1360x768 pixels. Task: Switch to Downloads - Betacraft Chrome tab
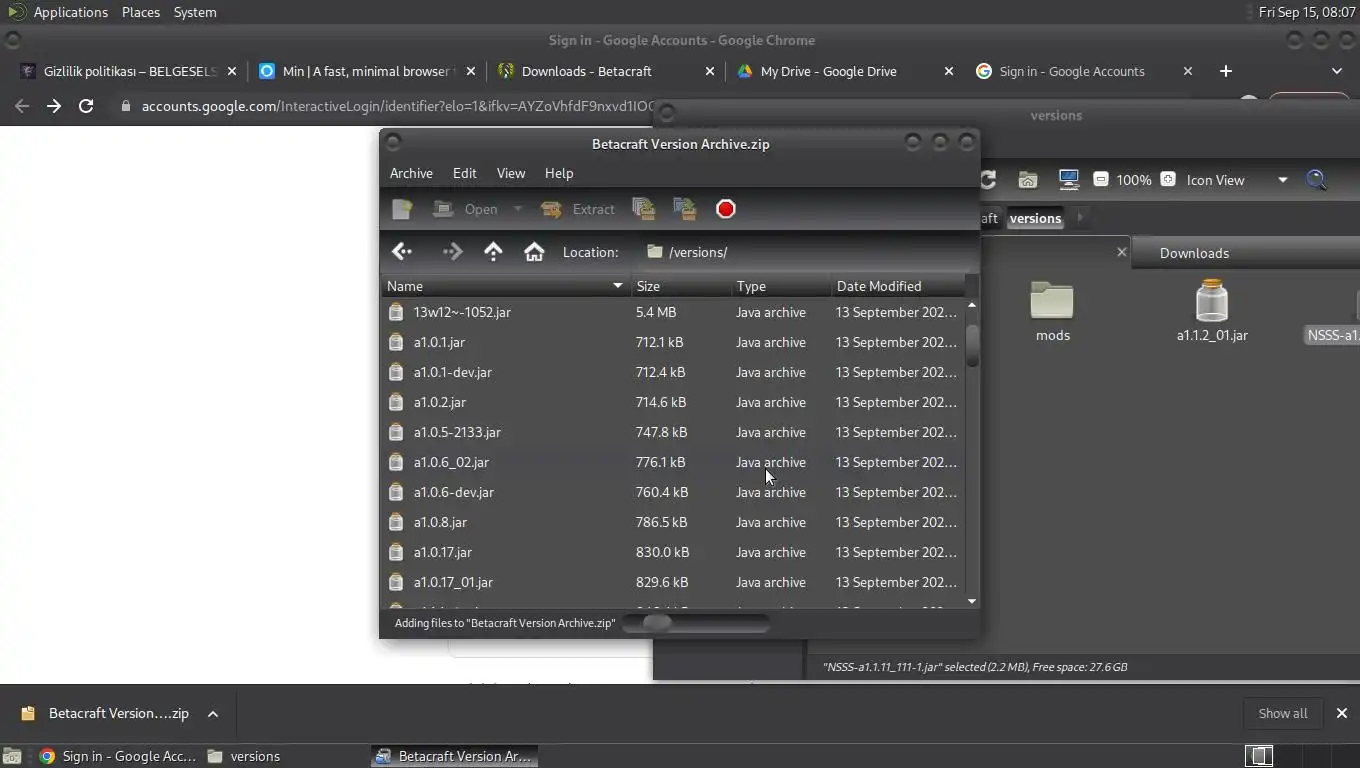pos(605,71)
